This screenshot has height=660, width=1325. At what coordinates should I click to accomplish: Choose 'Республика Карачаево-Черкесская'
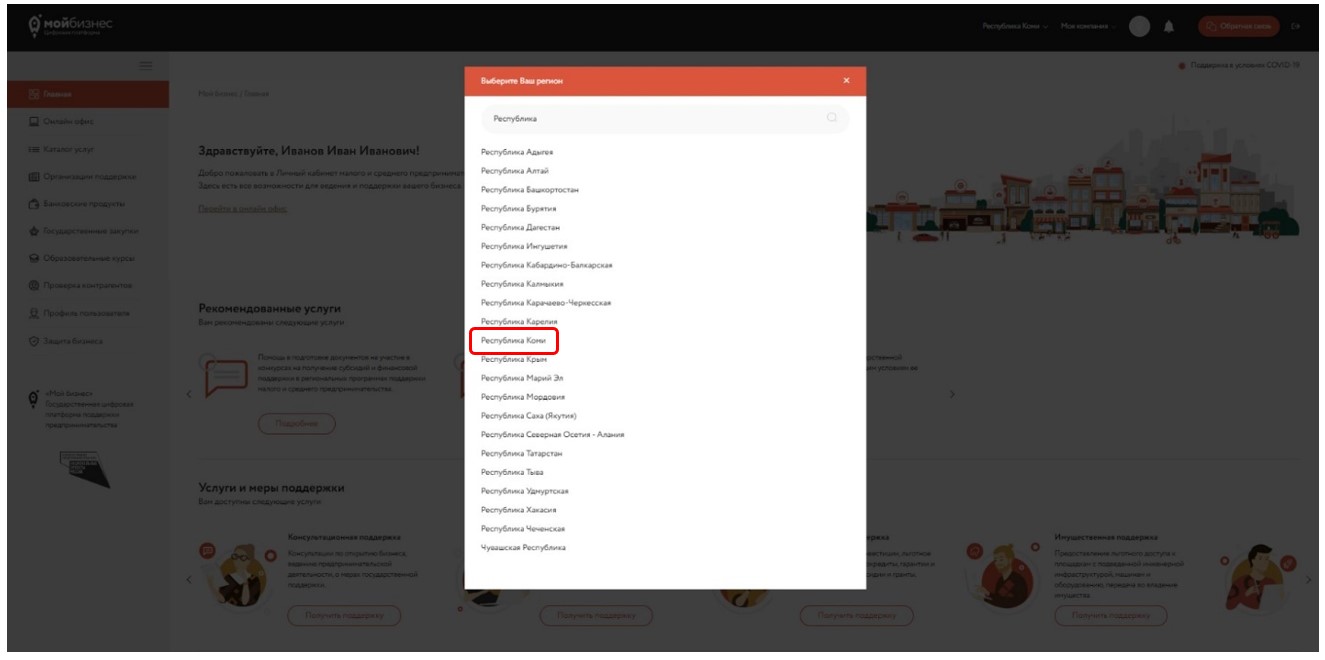(x=546, y=303)
